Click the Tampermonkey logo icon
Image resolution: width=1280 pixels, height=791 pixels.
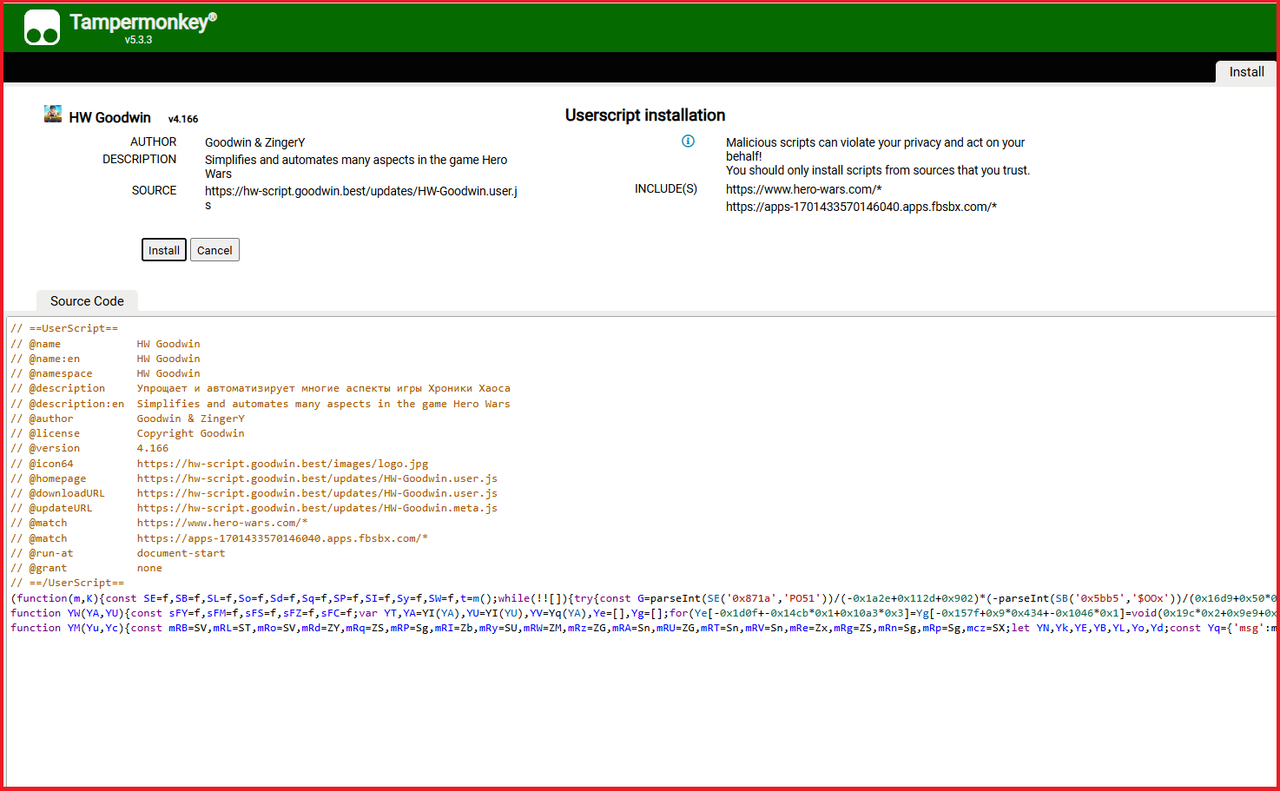43,27
